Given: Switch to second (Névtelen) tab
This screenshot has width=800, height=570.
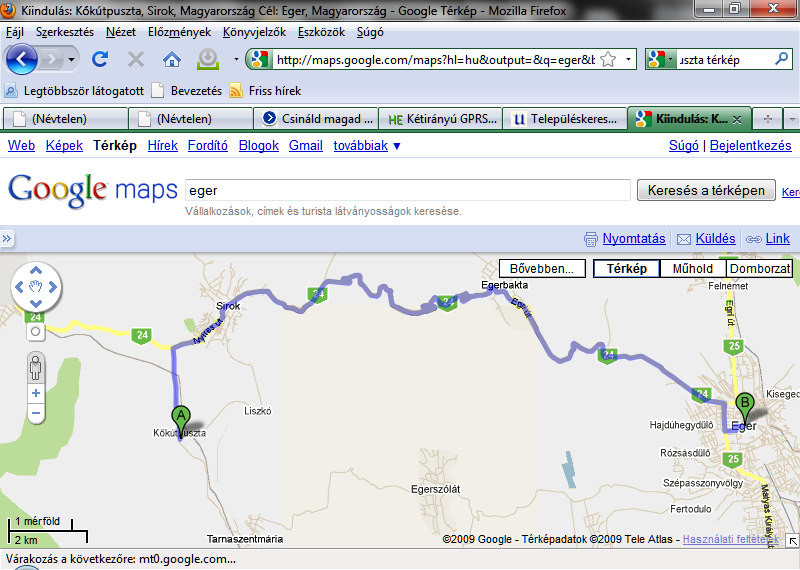Looking at the screenshot, I should pos(190,119).
